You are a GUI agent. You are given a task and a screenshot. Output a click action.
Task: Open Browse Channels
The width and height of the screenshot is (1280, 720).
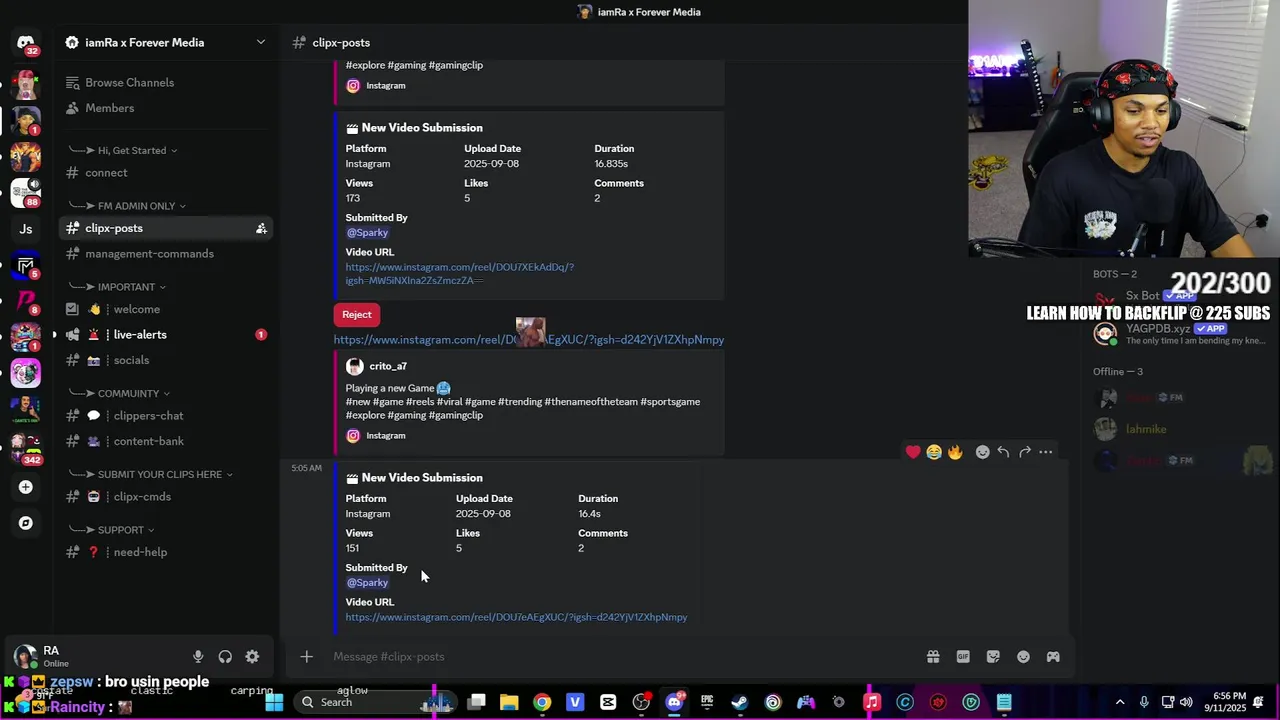pyautogui.click(x=165, y=83)
